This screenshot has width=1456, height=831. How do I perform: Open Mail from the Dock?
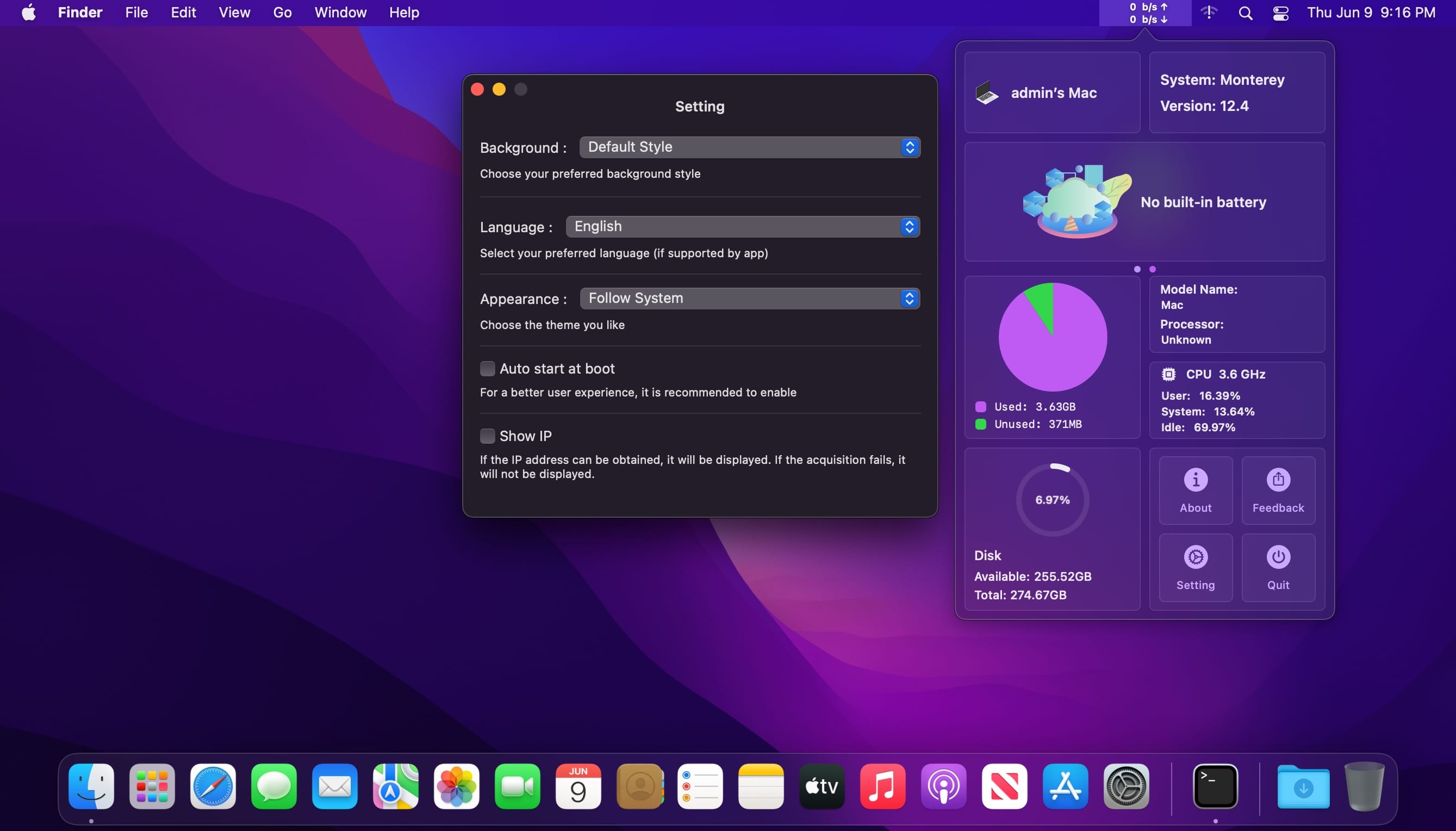335,786
